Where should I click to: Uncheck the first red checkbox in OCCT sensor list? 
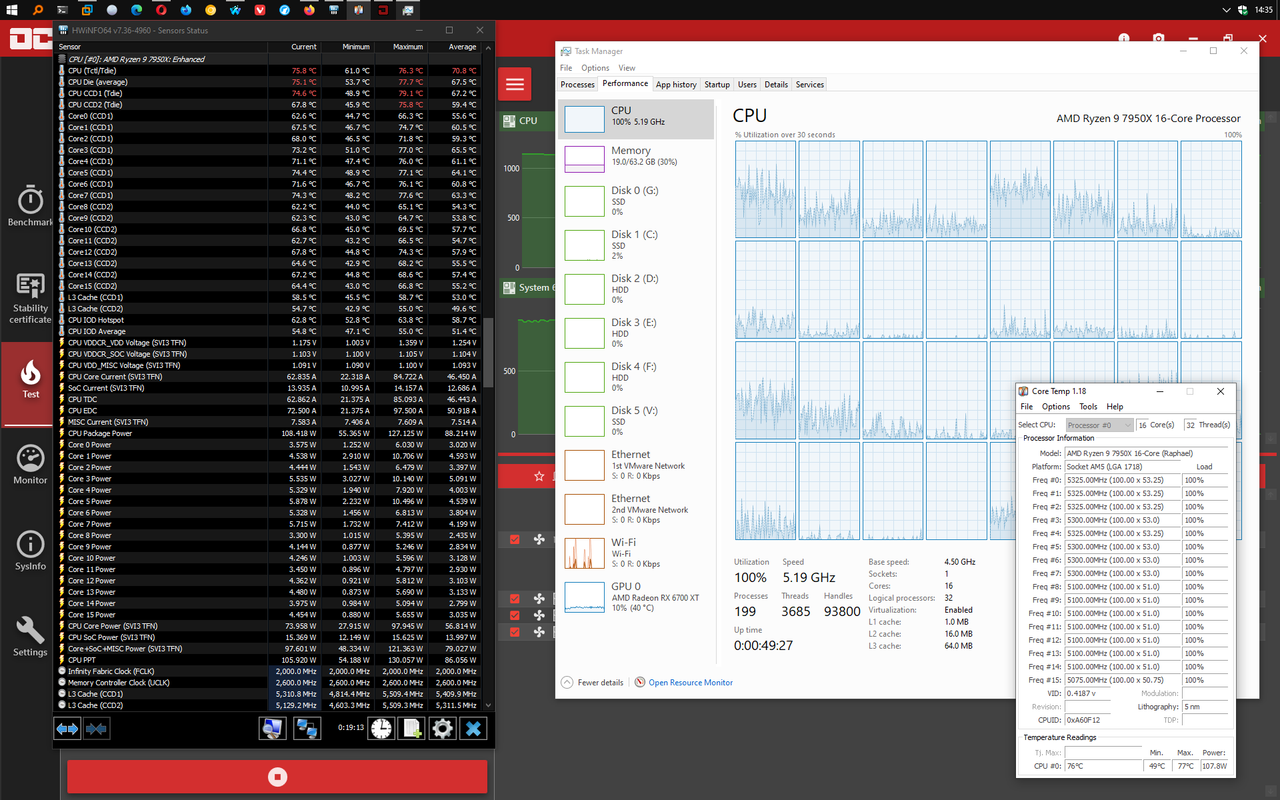click(515, 539)
